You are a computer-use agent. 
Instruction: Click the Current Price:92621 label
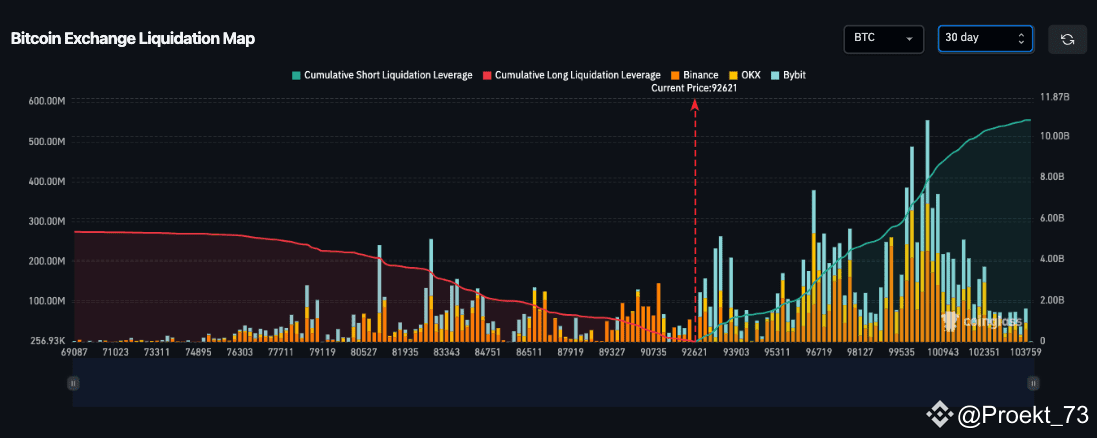click(x=694, y=89)
